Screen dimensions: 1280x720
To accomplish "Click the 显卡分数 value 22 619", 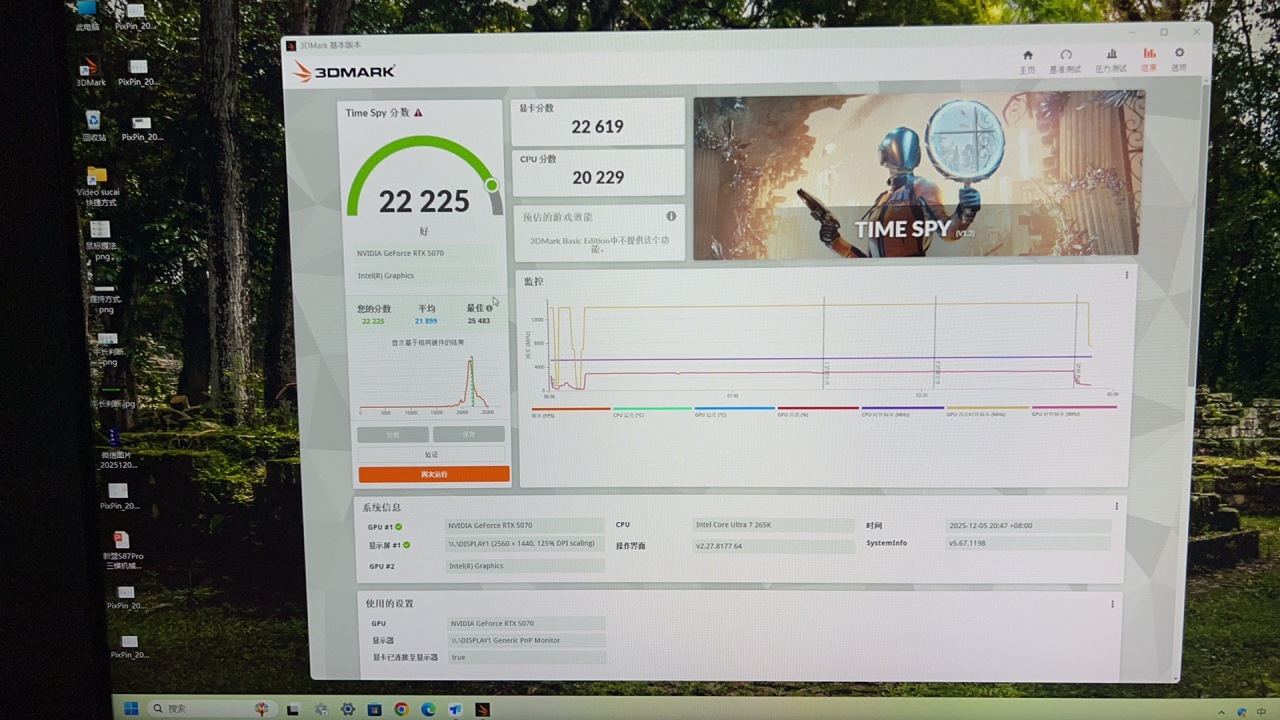I will pyautogui.click(x=597, y=127).
